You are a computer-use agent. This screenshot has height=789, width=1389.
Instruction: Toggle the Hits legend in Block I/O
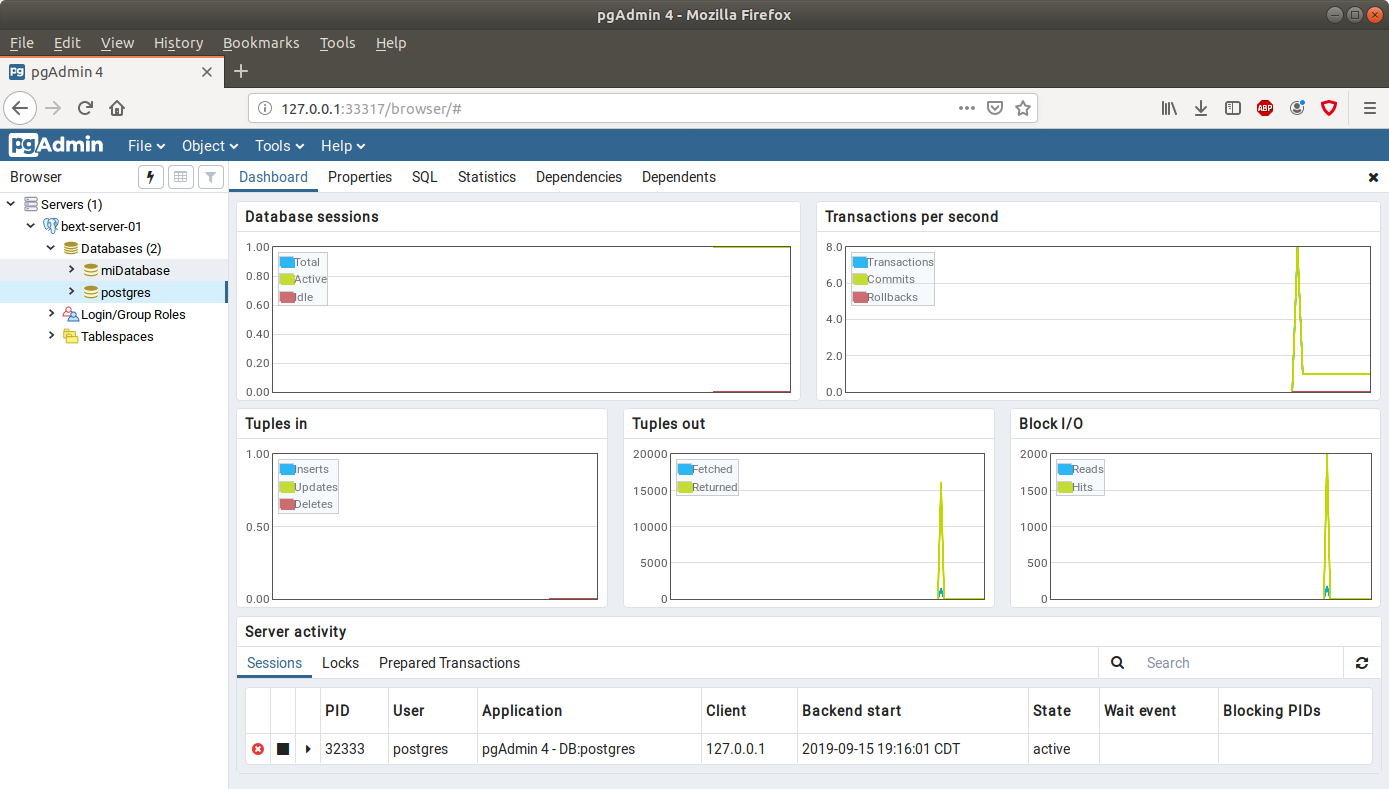(1079, 487)
